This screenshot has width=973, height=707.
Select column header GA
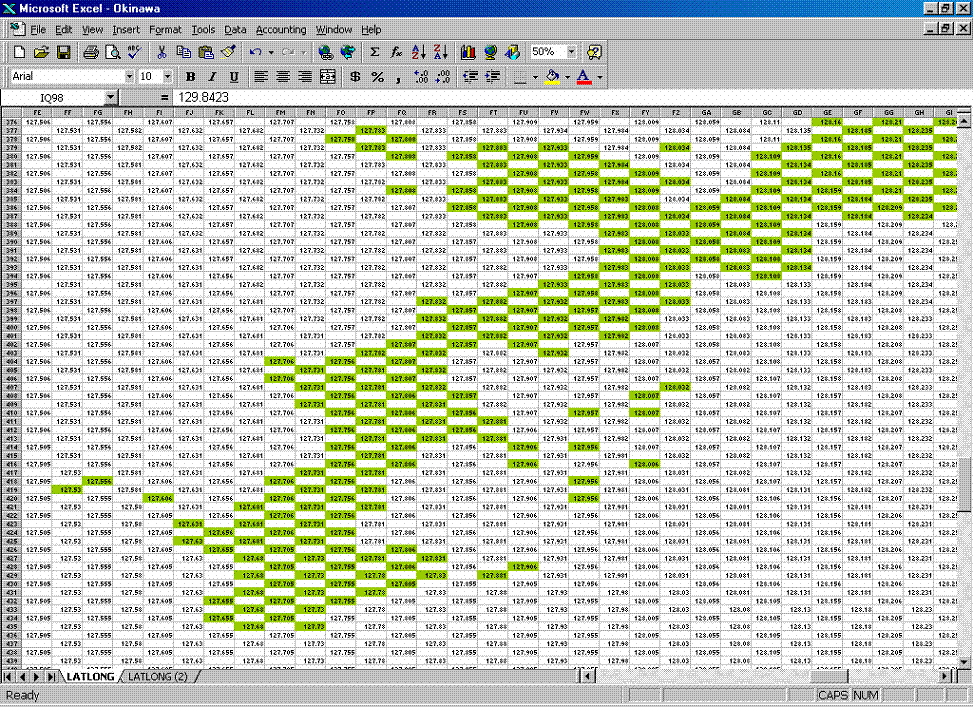point(706,112)
